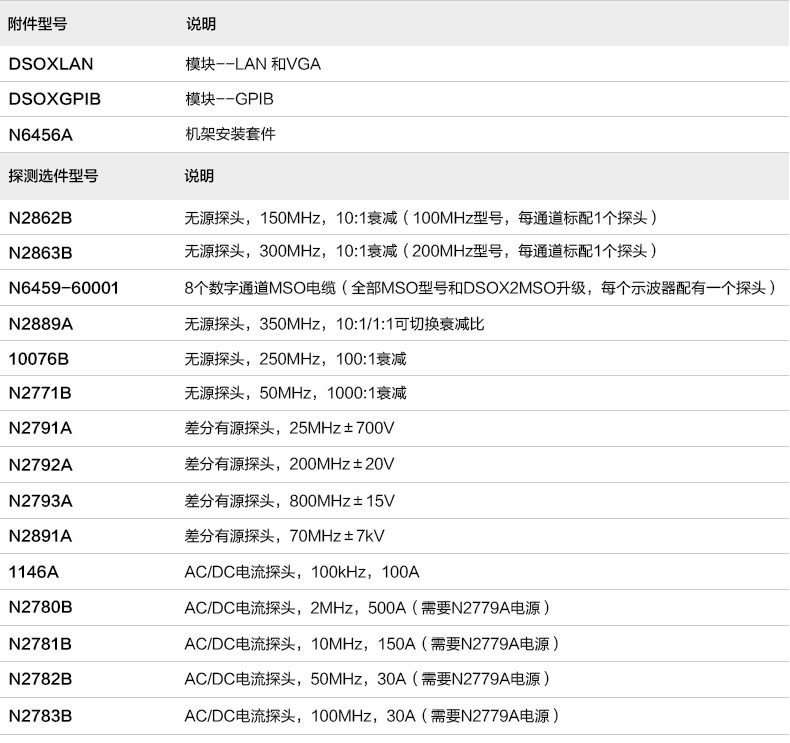790x743 pixels.
Task: Select the N2793A differential probe model
Action: click(x=41, y=500)
